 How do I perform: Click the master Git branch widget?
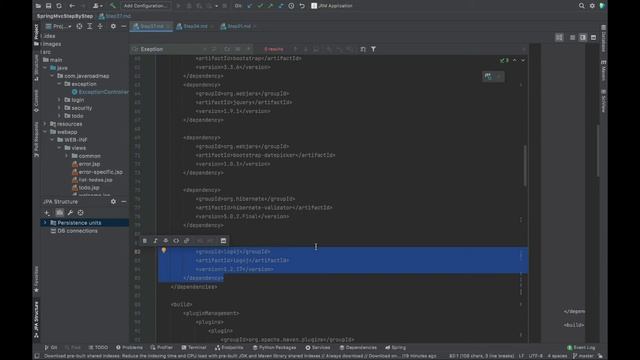click(583, 356)
